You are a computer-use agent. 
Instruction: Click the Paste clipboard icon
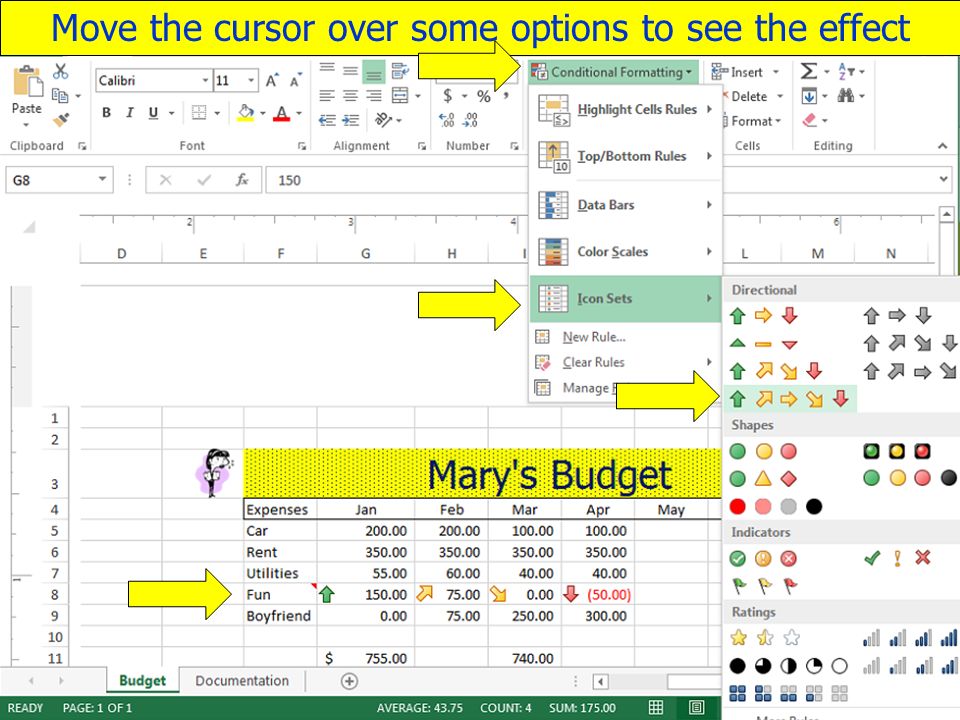click(x=27, y=81)
